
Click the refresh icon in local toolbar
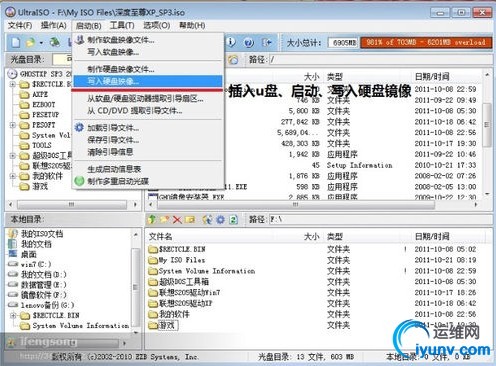(233, 219)
